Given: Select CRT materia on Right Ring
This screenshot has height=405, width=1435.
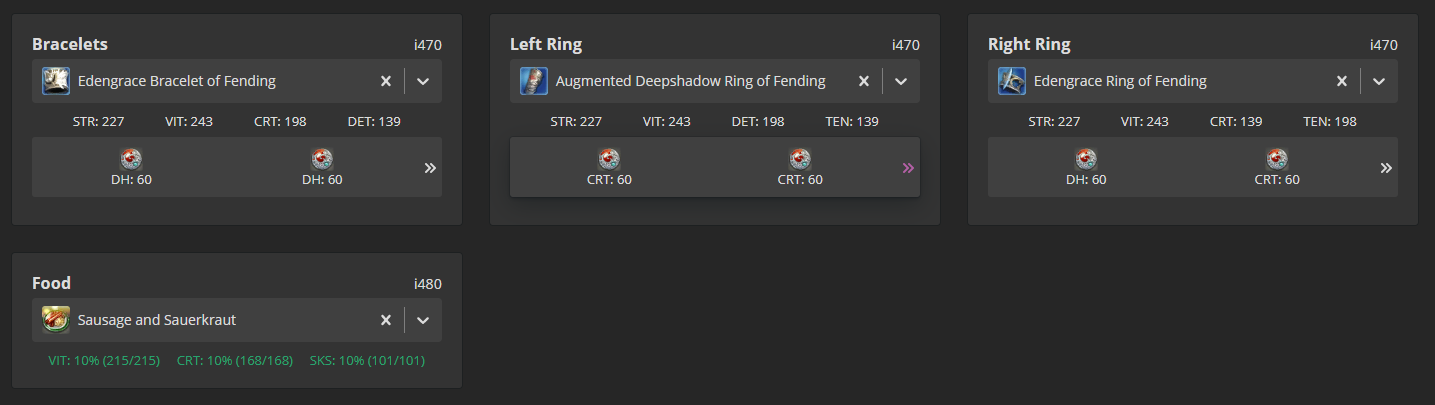Looking at the screenshot, I should (1277, 159).
